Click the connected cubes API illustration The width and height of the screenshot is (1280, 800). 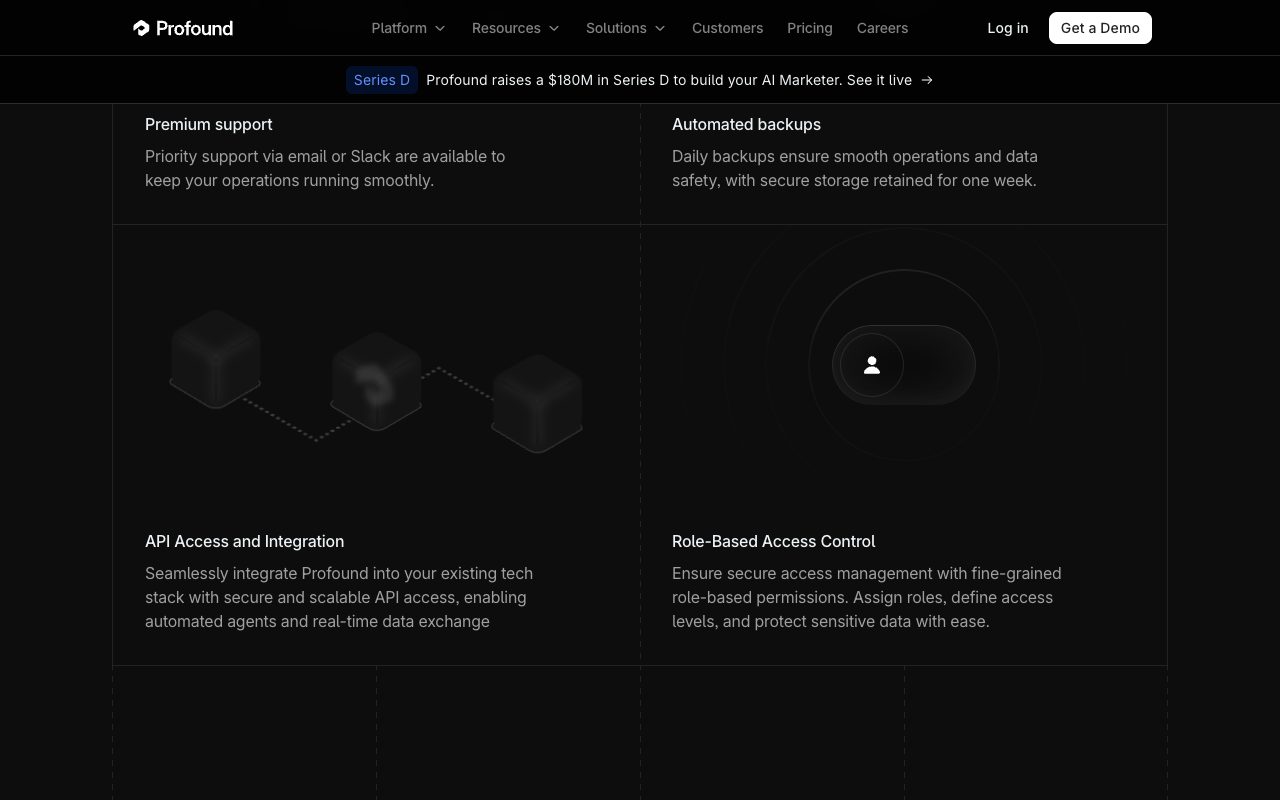click(x=376, y=381)
